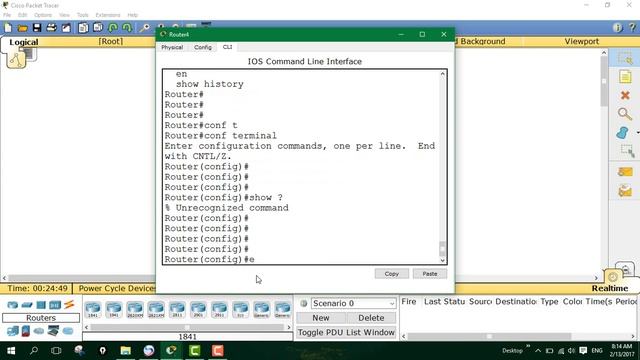Viewport: 640px width, 360px height.
Task: Choose the Security device category icon
Action: (x=26, y=331)
